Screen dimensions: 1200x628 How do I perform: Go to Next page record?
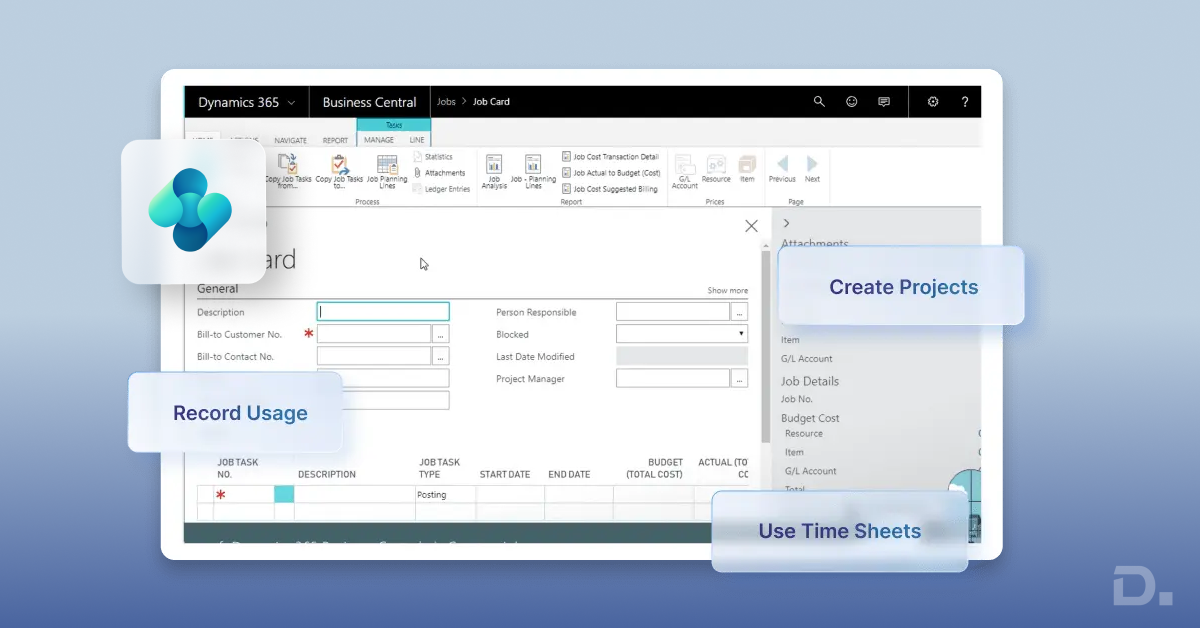812,169
